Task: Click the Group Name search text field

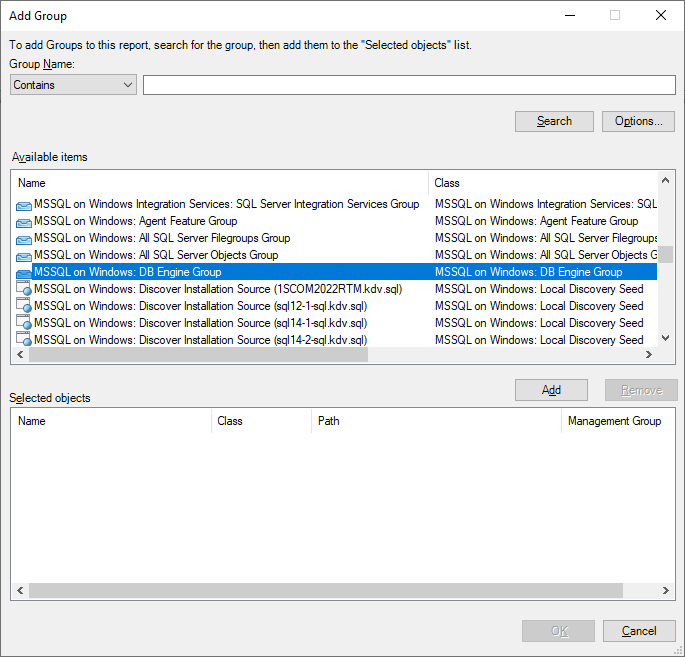Action: [x=409, y=85]
